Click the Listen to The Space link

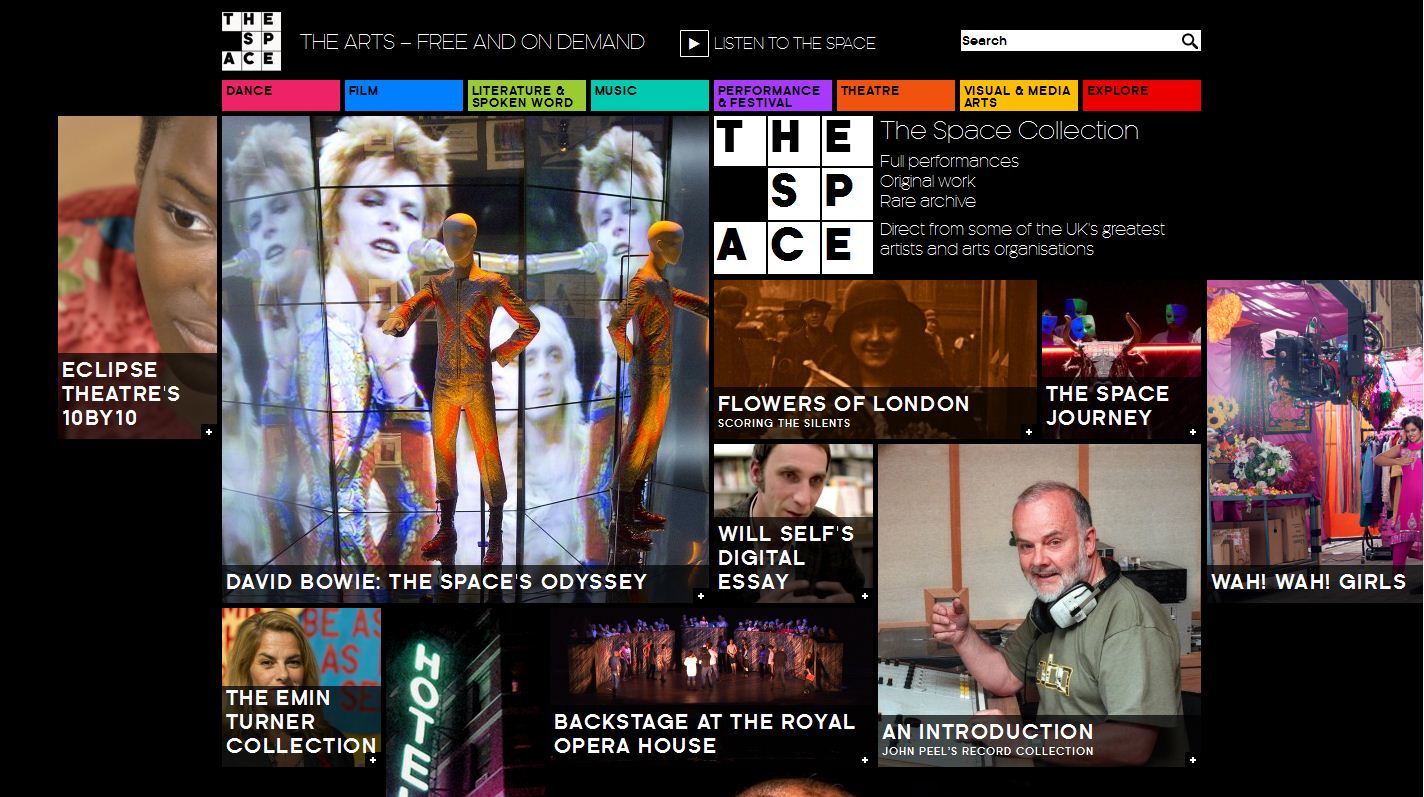[x=794, y=43]
